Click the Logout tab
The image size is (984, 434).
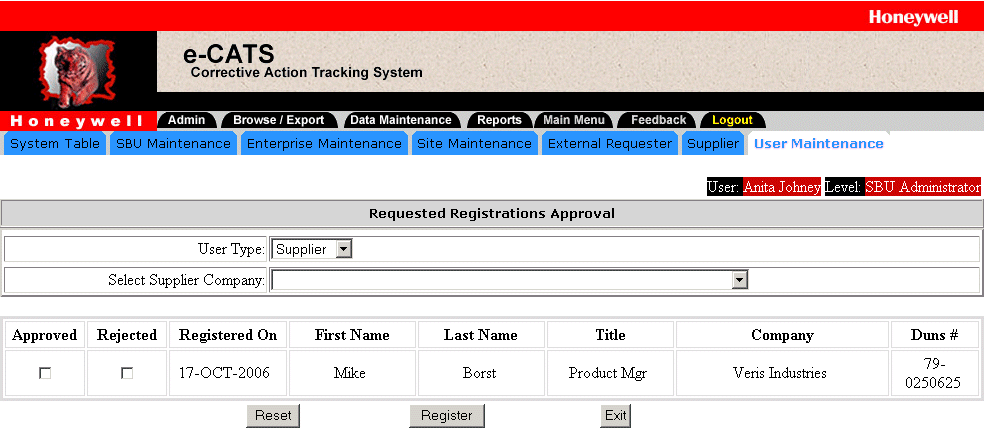coord(732,120)
